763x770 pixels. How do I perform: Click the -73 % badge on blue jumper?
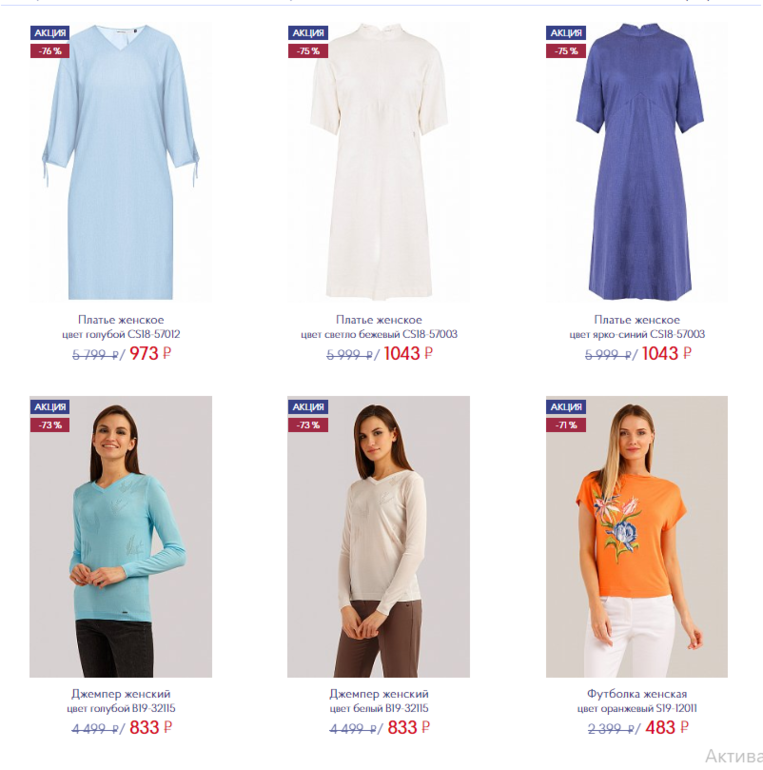pyautogui.click(x=50, y=425)
